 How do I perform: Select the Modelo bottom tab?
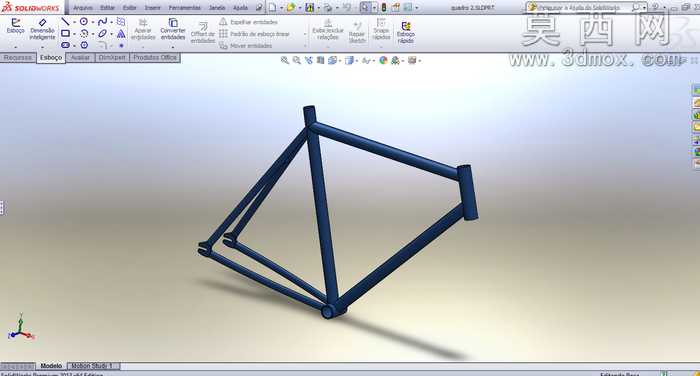51,366
